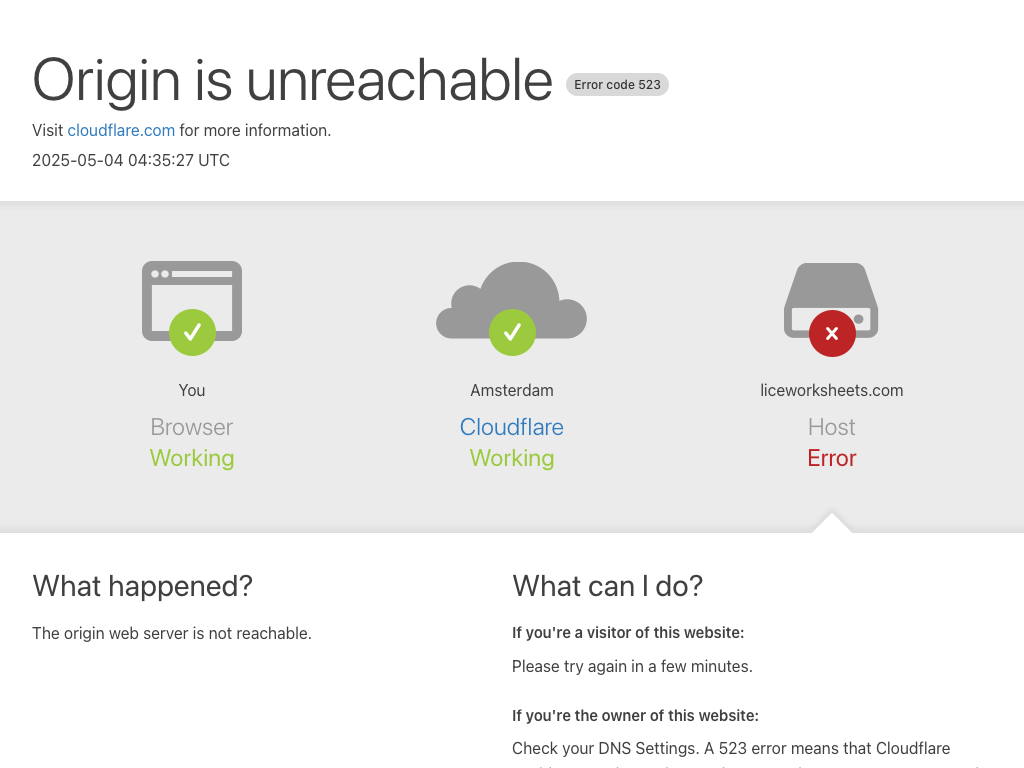Click the liceworksheets.com host name
Viewport: 1024px width, 768px height.
(832, 390)
